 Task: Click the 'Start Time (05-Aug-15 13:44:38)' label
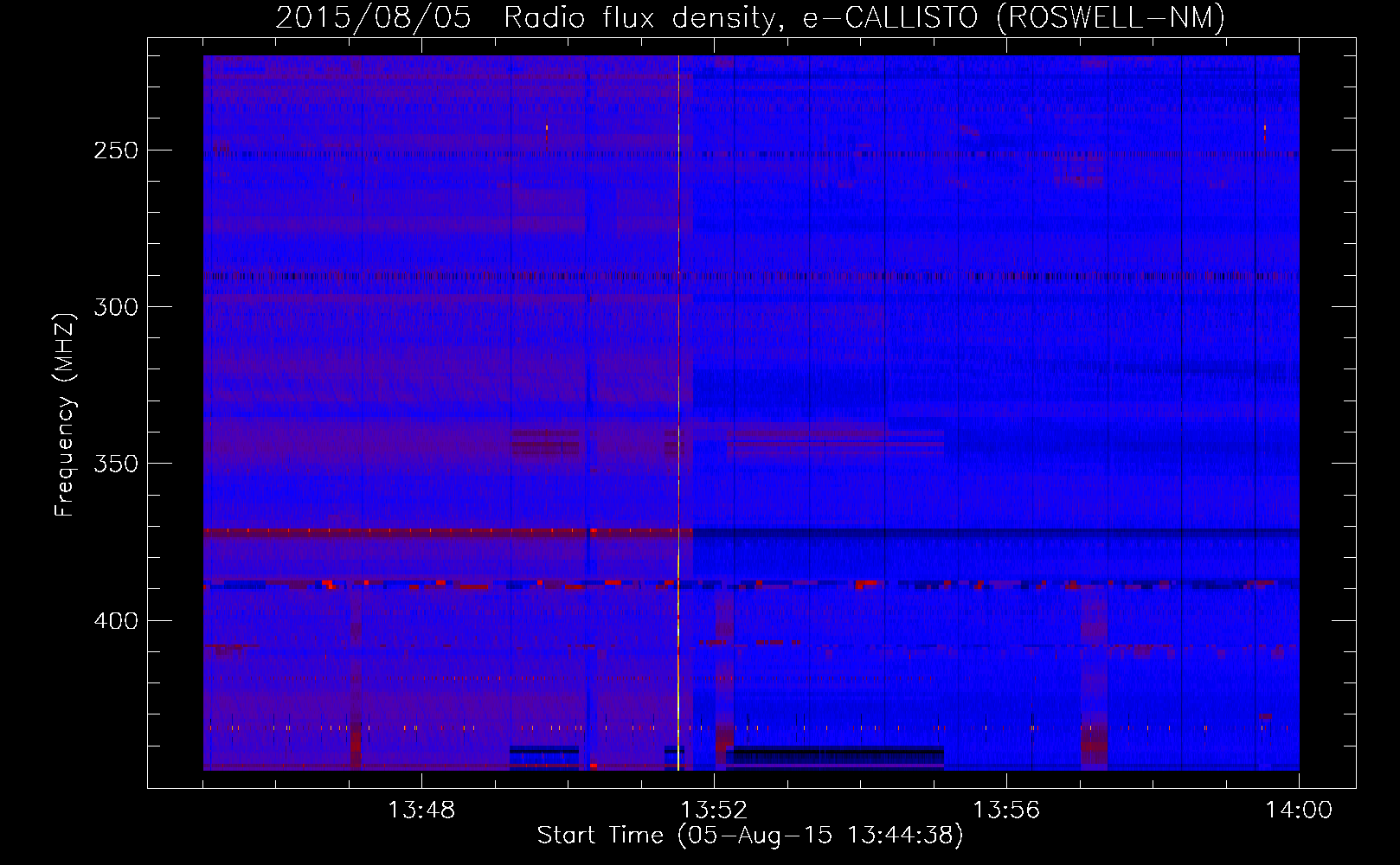point(750,836)
